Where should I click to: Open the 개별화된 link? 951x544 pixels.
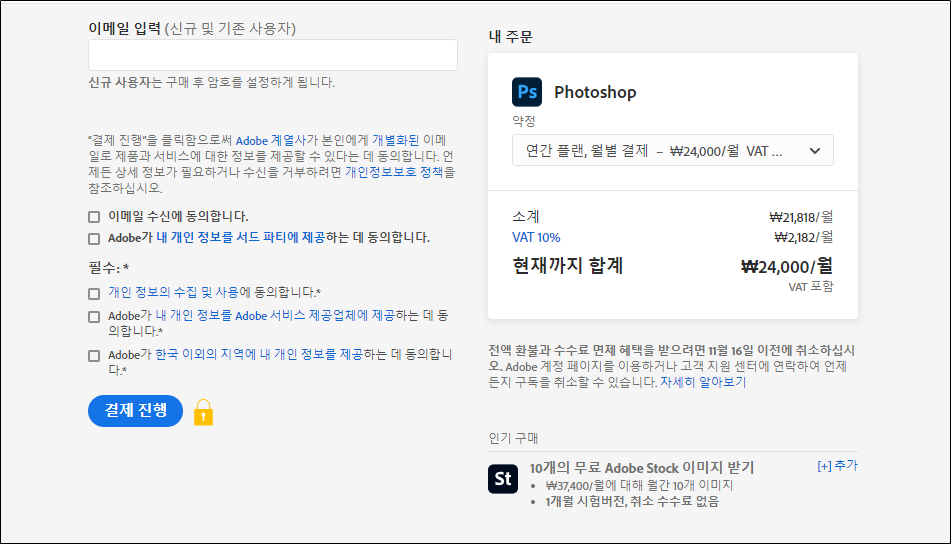tap(395, 141)
